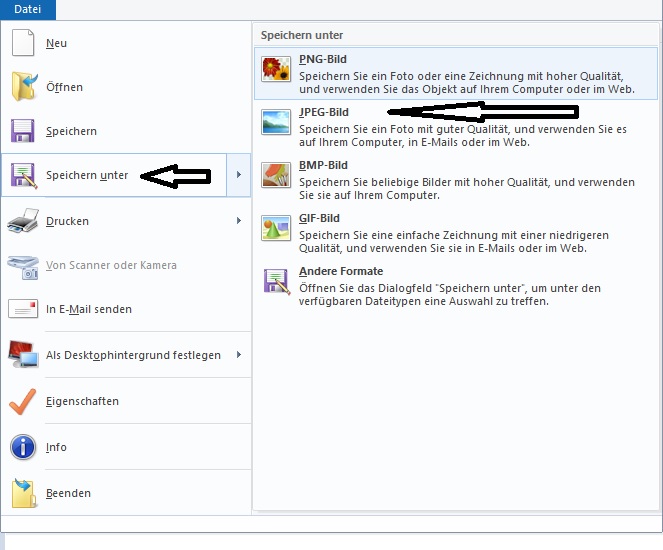Click the Öffnen folder icon

click(23, 88)
